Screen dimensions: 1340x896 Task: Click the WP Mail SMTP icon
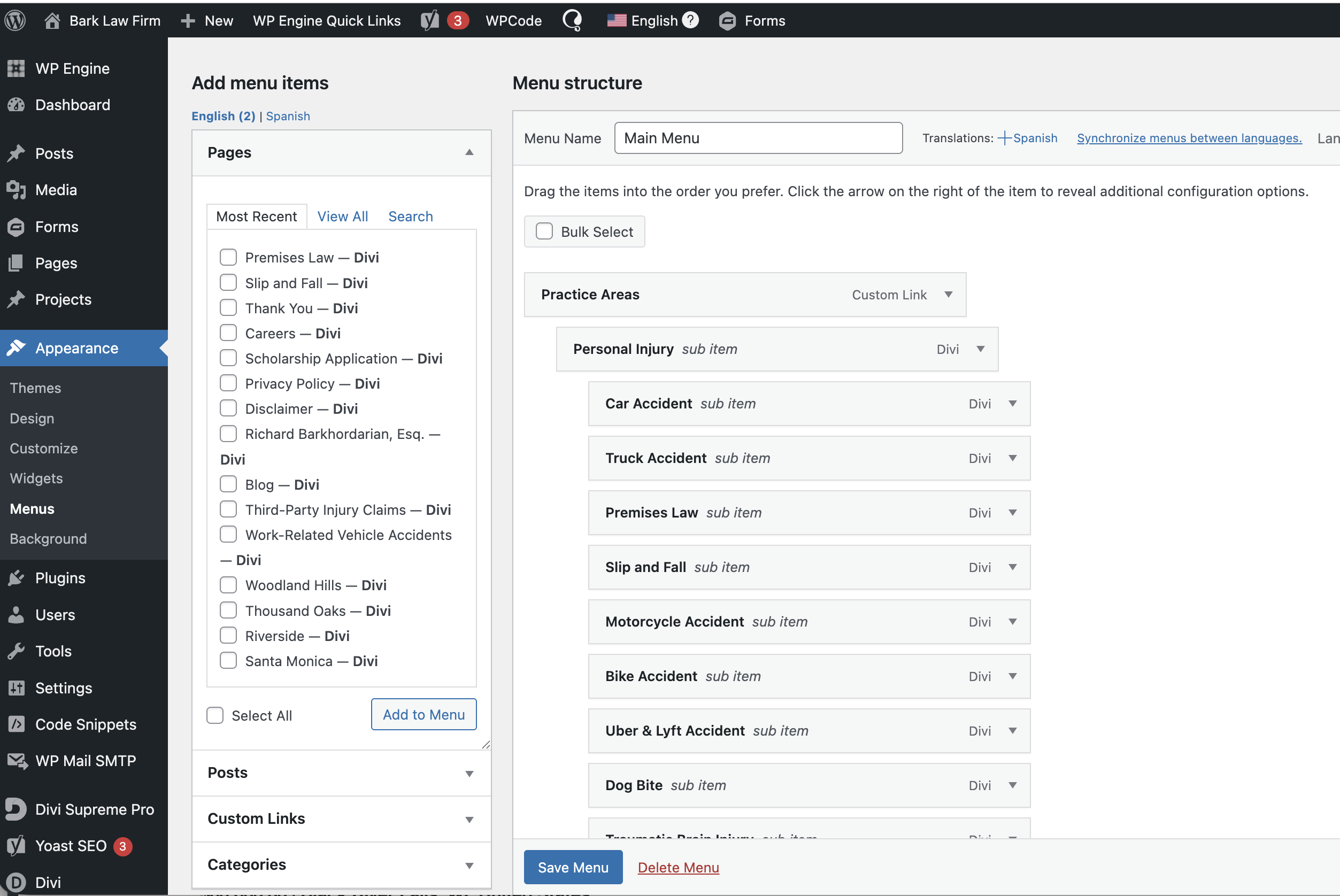coord(17,761)
